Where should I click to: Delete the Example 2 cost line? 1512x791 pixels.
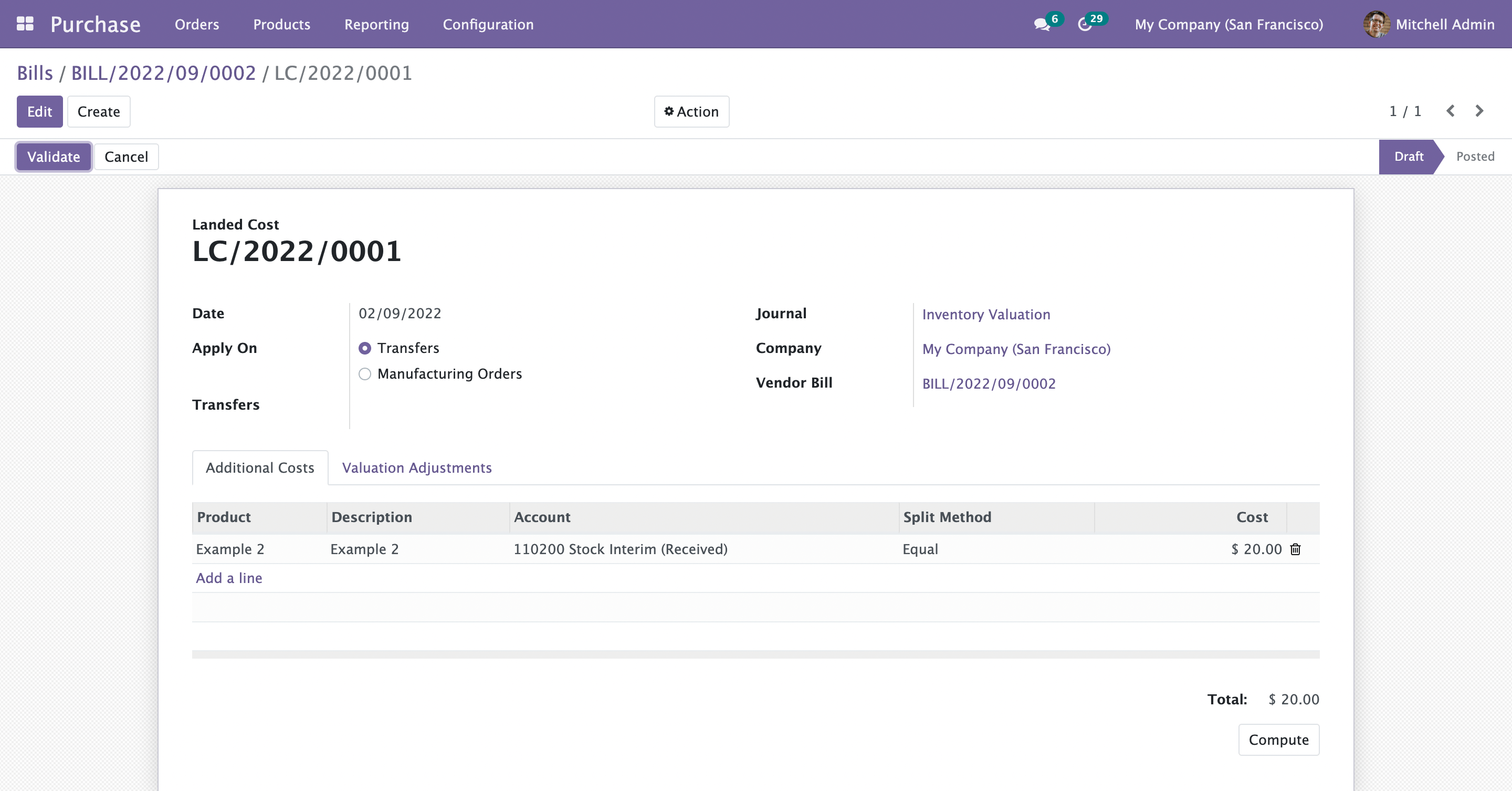pyautogui.click(x=1295, y=549)
